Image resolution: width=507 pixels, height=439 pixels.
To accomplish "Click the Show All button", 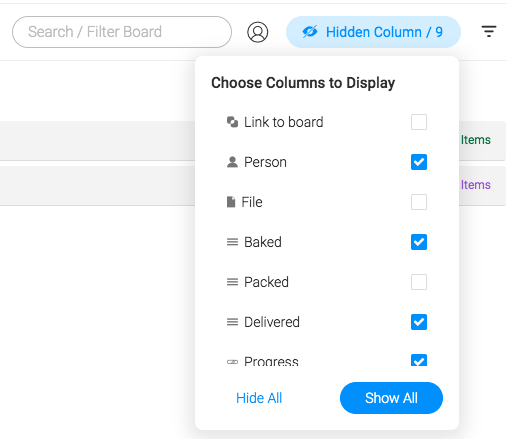I will tap(391, 398).
